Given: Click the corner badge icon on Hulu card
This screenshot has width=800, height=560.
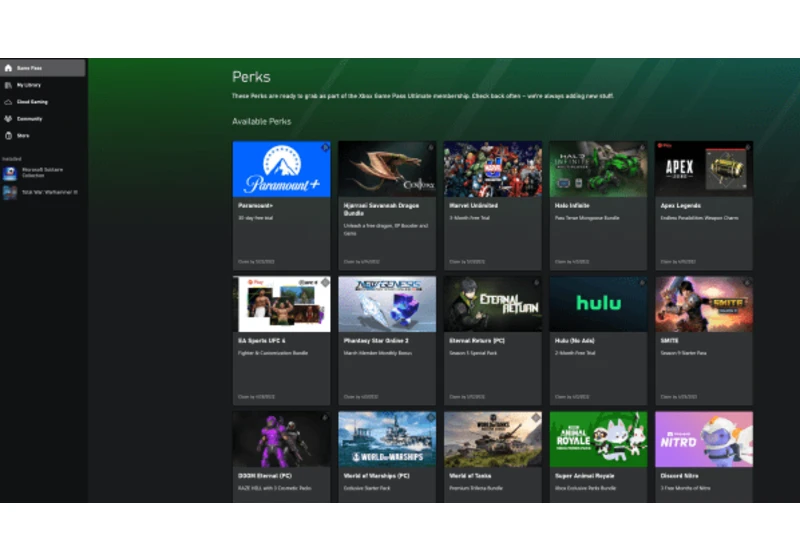Looking at the screenshot, I should click(x=641, y=283).
